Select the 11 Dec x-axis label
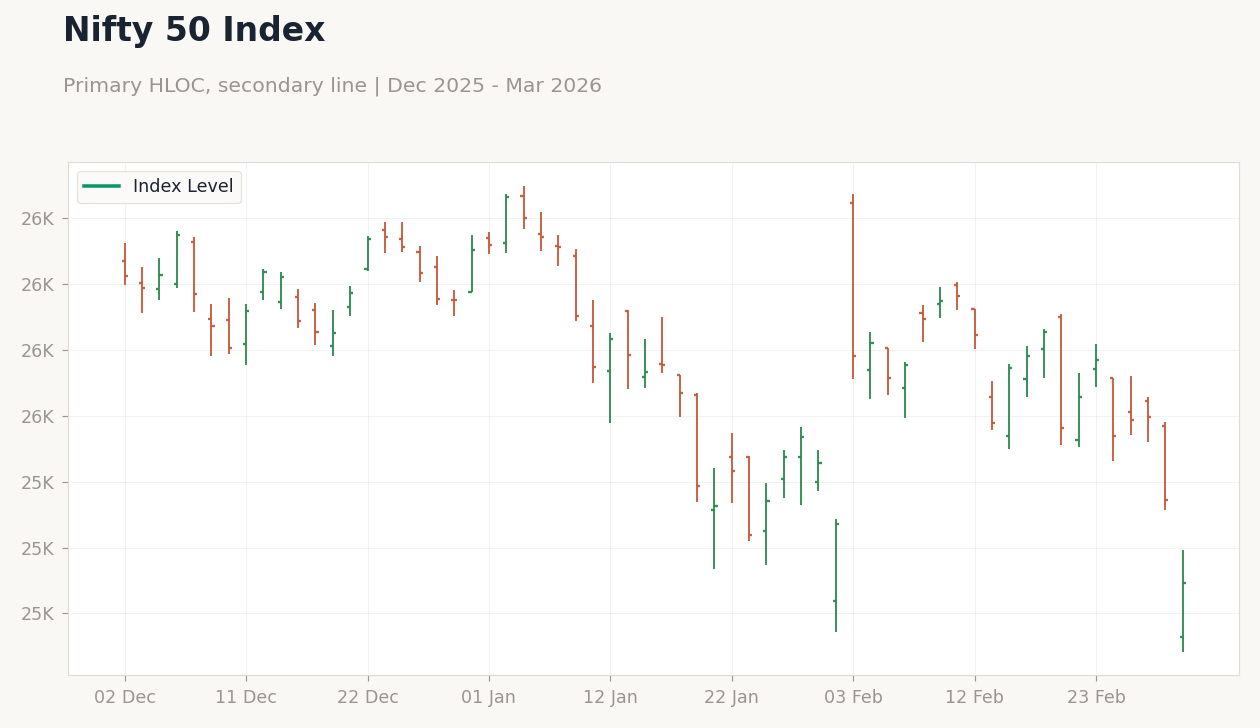 tap(246, 698)
